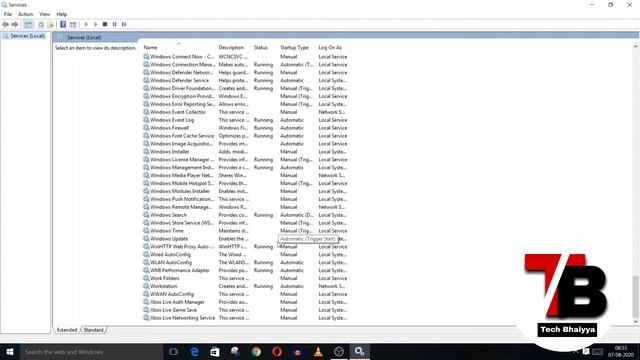Open the Help toolbar icon
Image resolution: width=640 pixels, height=360 pixels.
(63, 24)
